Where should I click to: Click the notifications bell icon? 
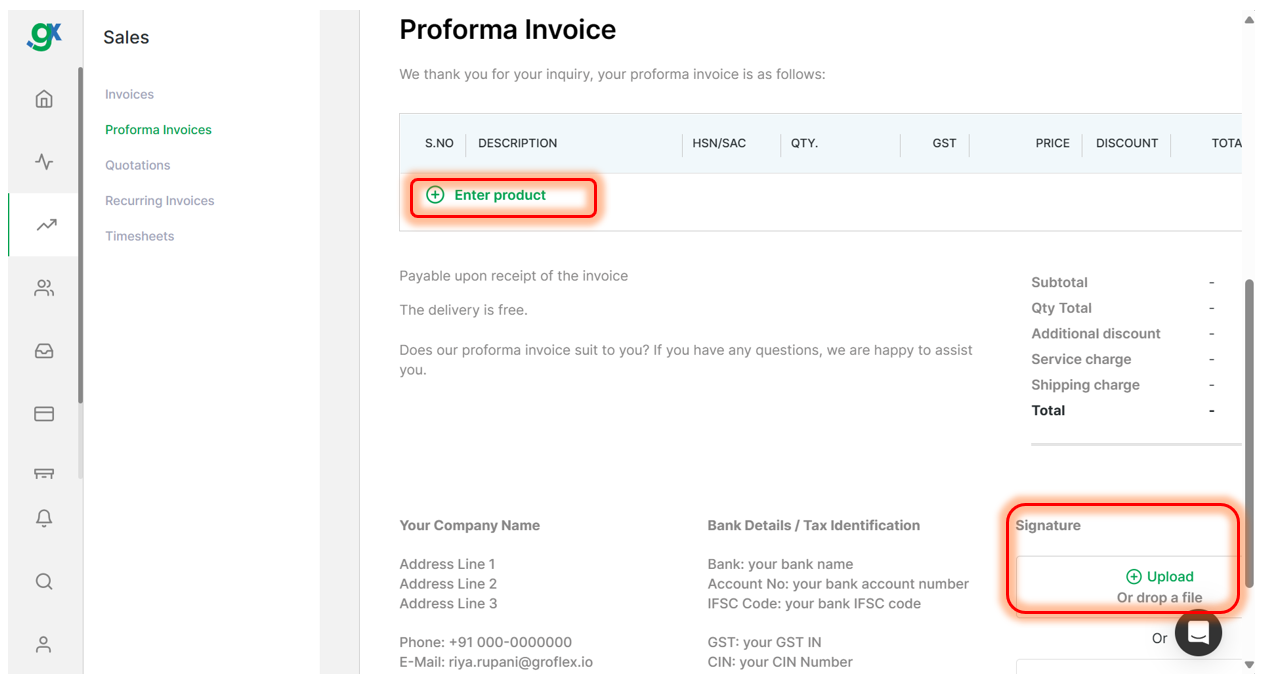click(43, 518)
